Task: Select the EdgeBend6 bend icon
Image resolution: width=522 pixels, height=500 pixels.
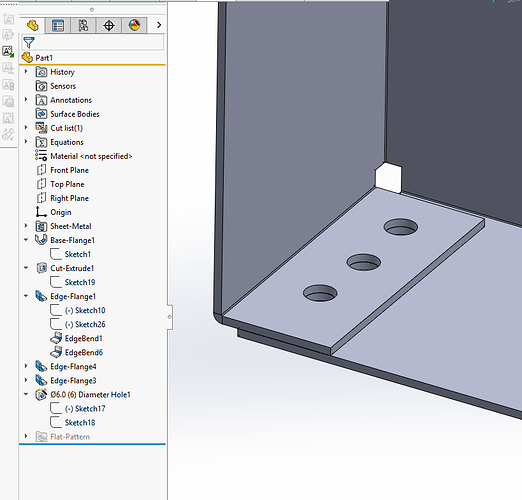Action: (x=56, y=352)
